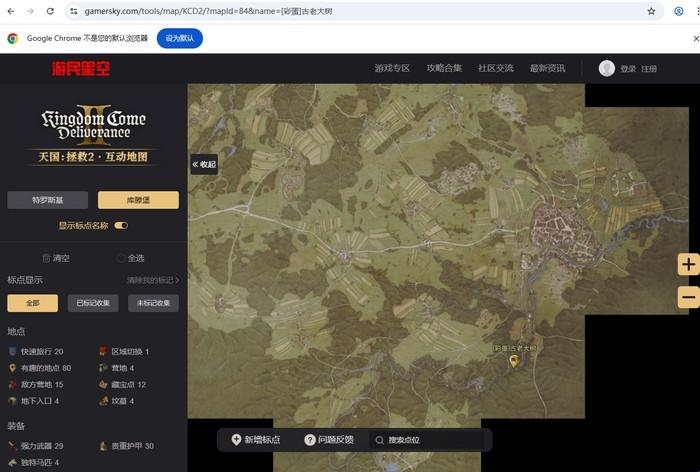
Task: Switch to the 特罗斯基 map tab
Action: click(x=47, y=200)
